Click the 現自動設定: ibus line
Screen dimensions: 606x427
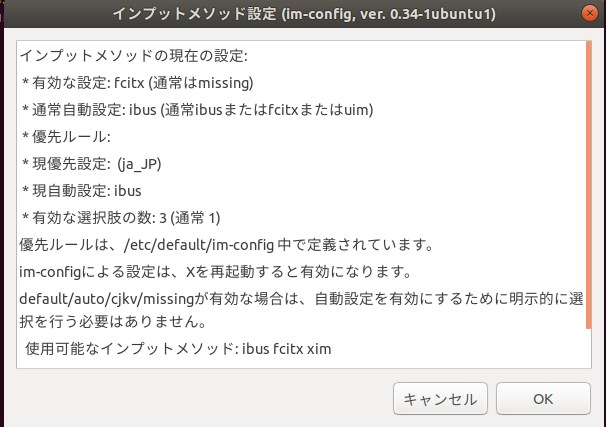[x=82, y=191]
